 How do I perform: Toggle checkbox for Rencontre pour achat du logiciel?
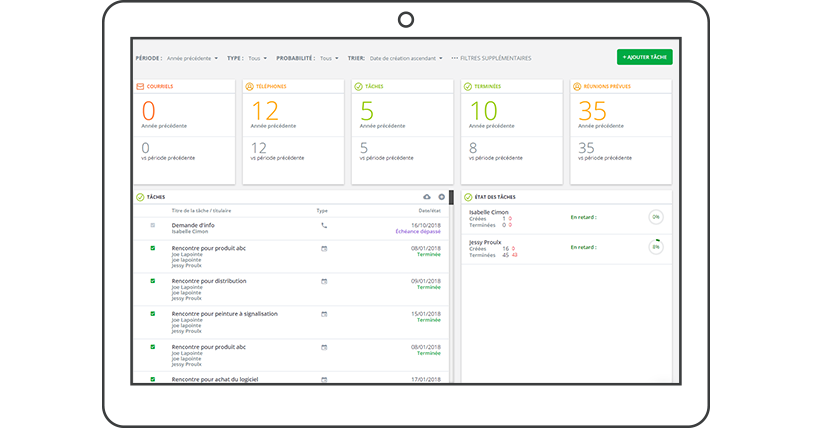pyautogui.click(x=152, y=379)
